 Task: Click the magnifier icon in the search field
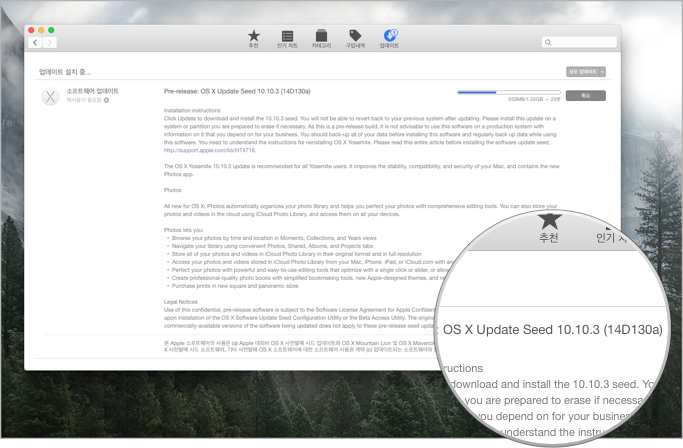coord(548,42)
